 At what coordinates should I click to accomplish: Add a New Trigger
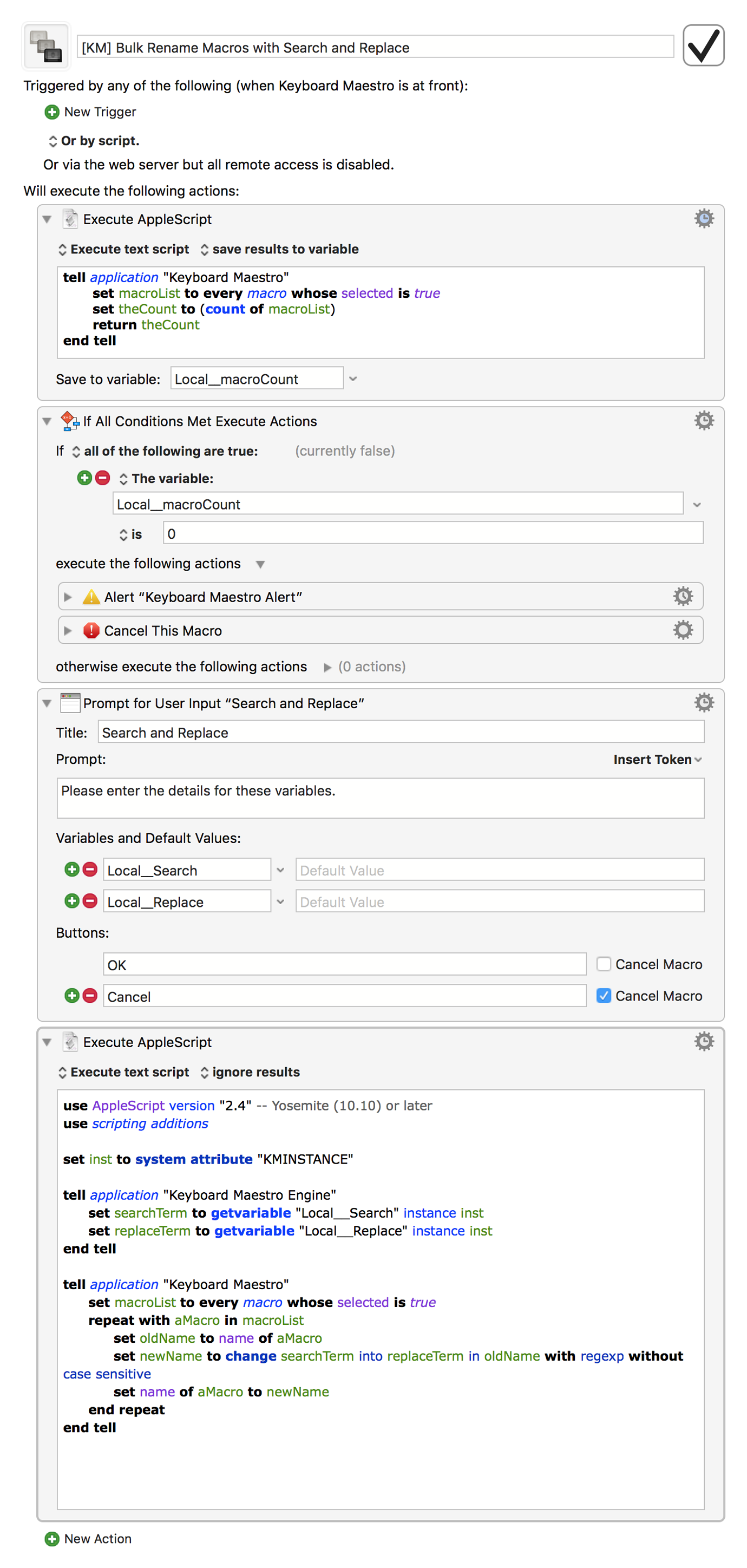(x=100, y=112)
